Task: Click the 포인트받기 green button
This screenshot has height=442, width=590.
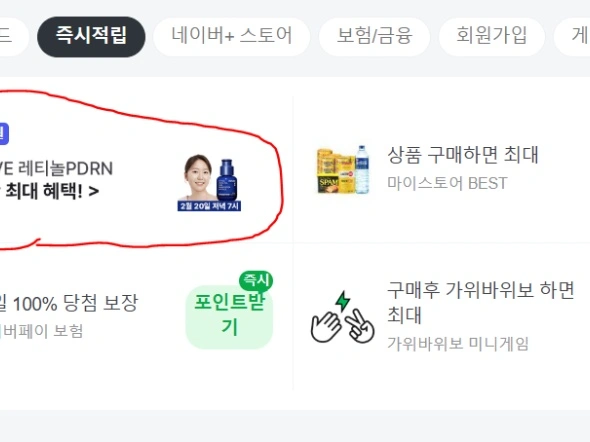Action: pyautogui.click(x=229, y=317)
